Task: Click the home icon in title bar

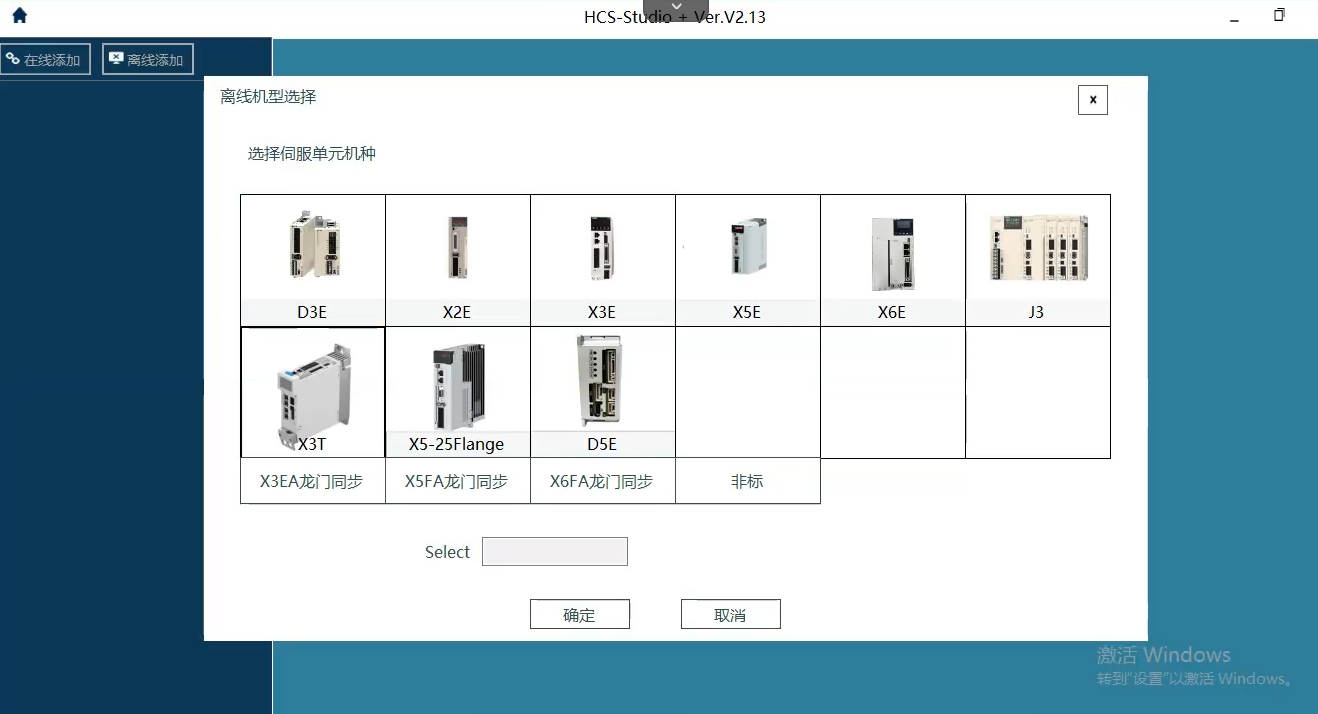Action: [19, 15]
